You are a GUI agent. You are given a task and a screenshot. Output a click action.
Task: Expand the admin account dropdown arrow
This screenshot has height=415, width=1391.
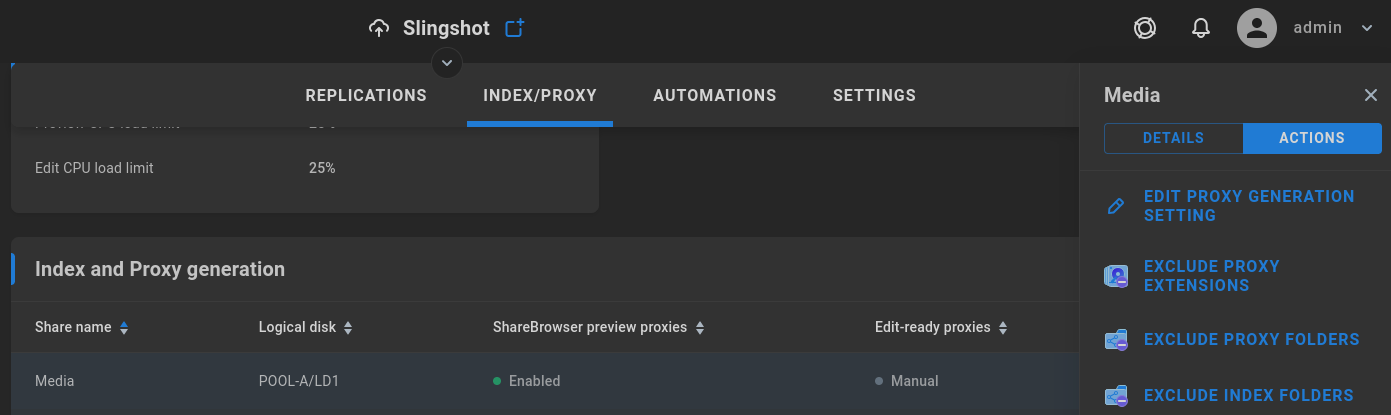tap(1367, 28)
